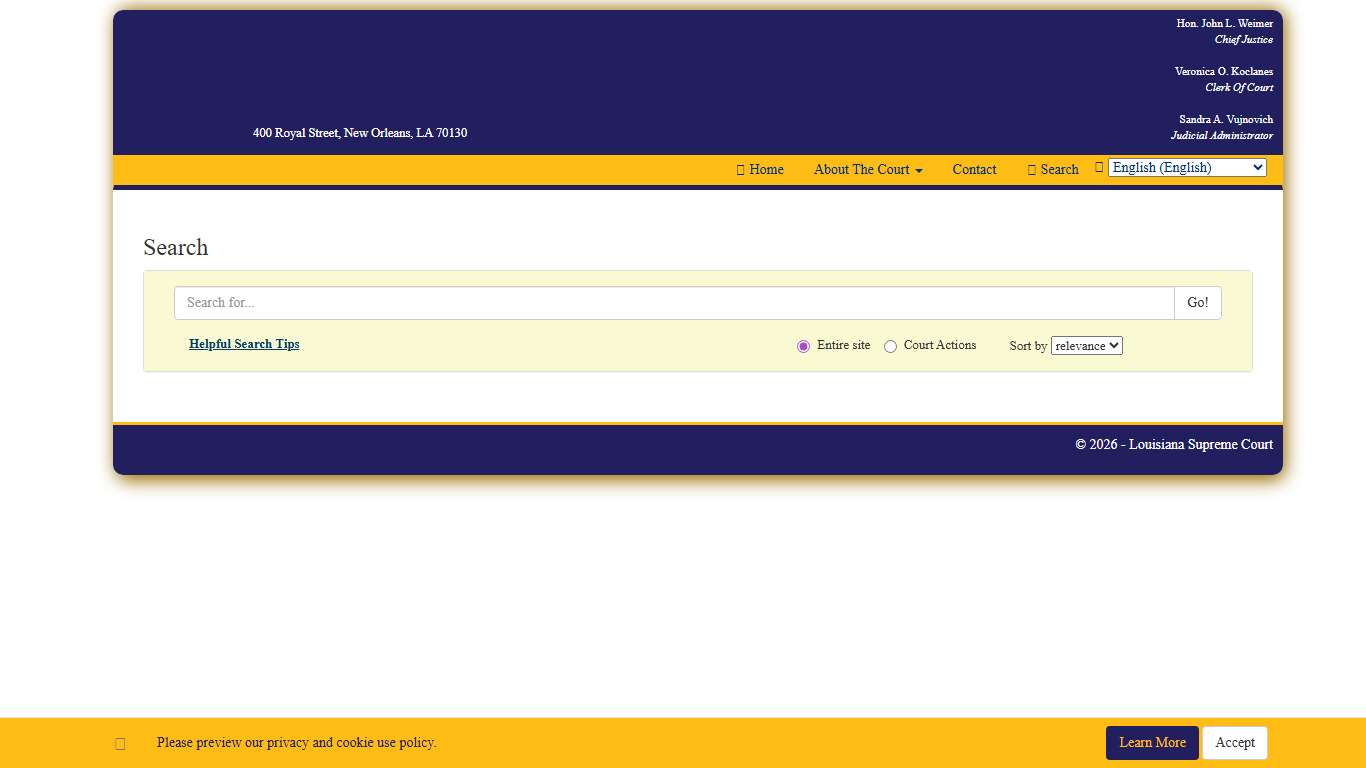
Task: Click the globe icon next to language selector
Action: point(1098,166)
